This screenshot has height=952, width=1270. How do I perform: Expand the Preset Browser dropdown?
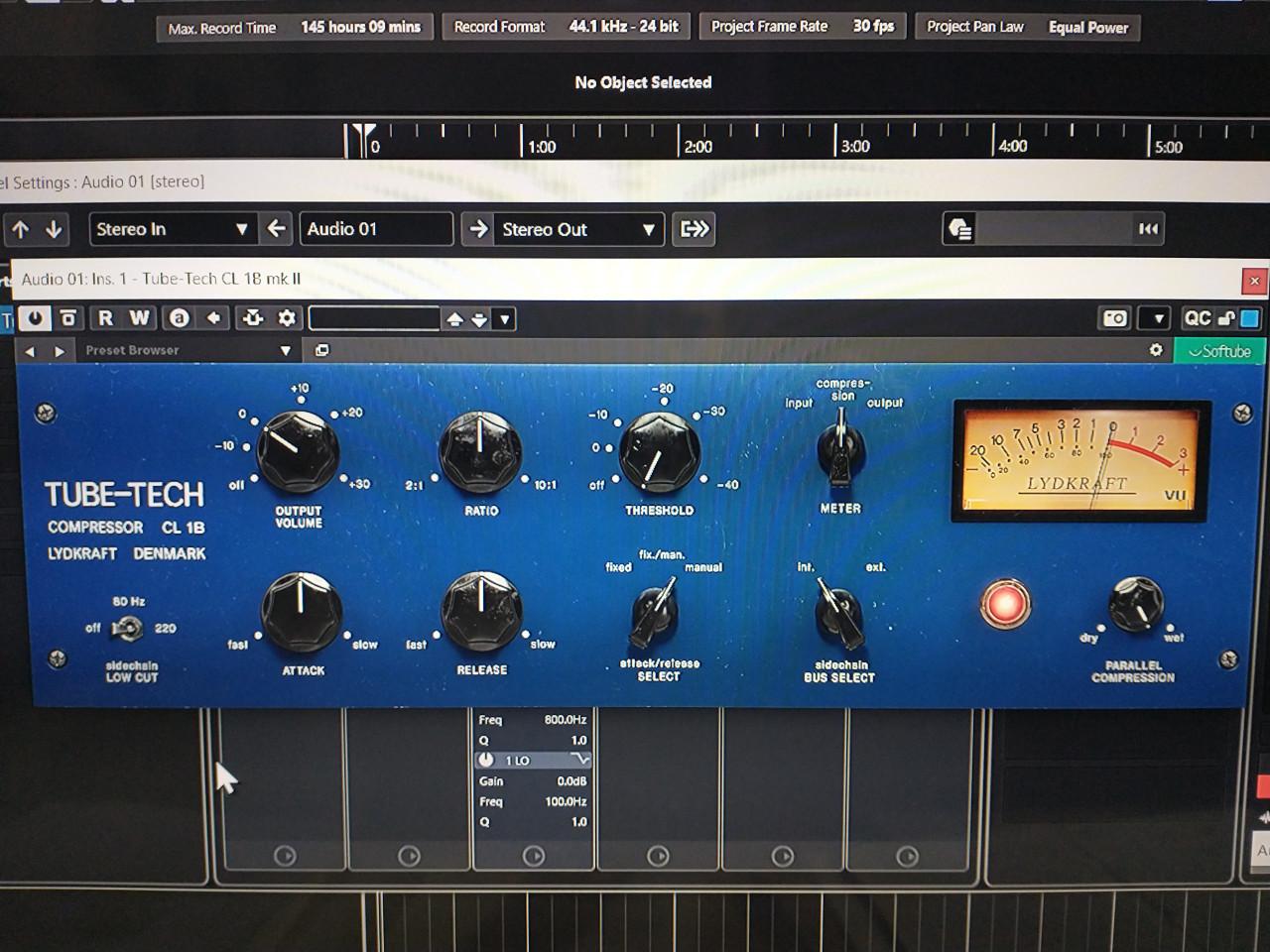(x=286, y=350)
